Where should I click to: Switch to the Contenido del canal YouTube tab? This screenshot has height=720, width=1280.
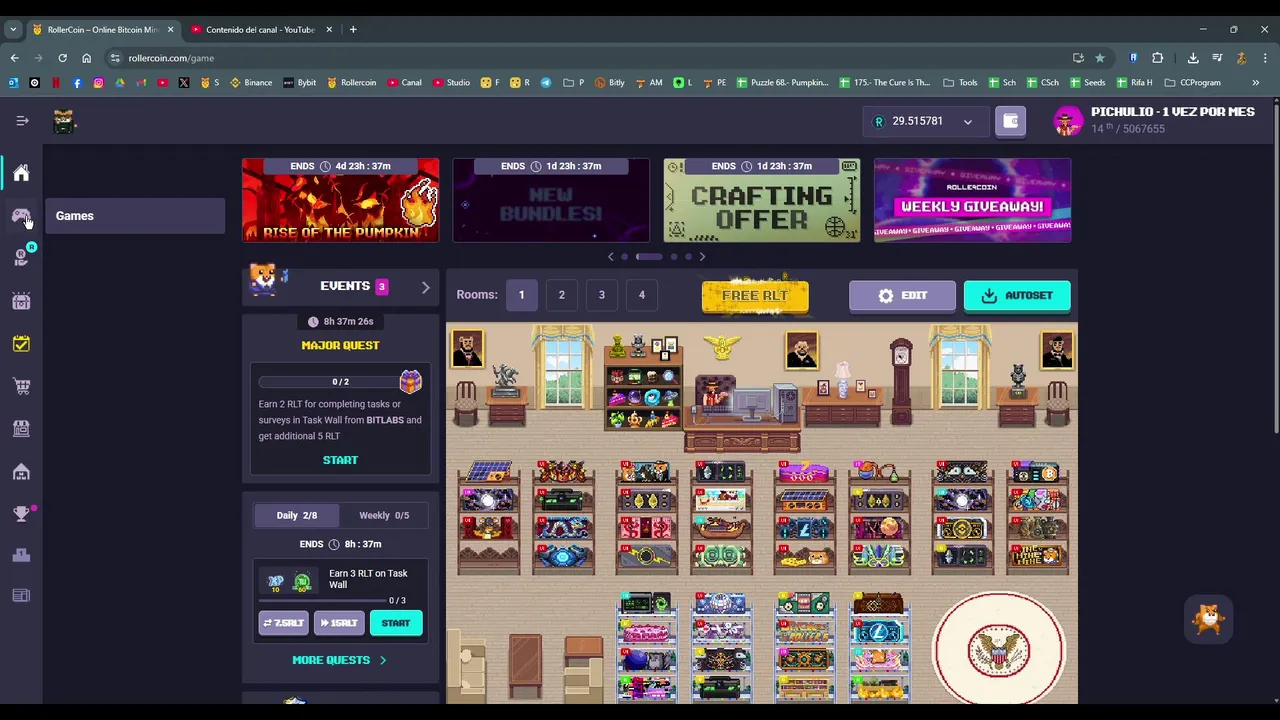[260, 29]
